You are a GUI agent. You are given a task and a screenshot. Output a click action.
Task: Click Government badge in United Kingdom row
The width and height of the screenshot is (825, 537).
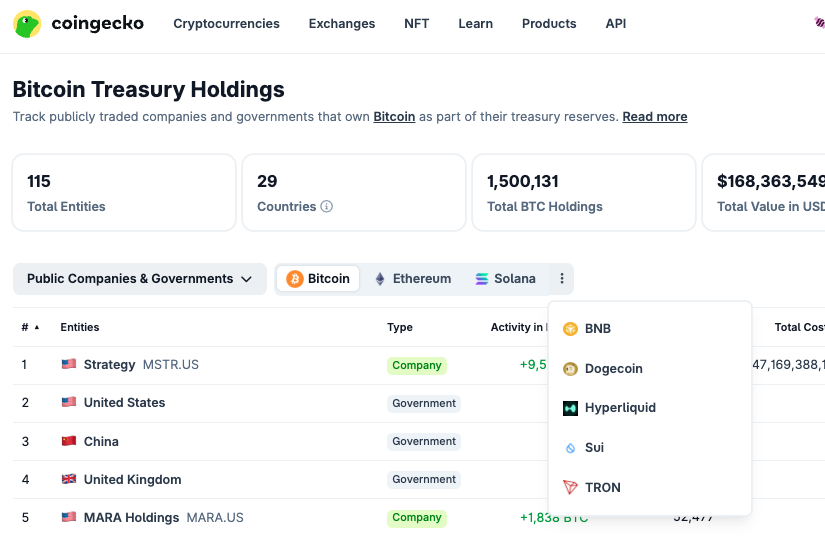click(424, 480)
